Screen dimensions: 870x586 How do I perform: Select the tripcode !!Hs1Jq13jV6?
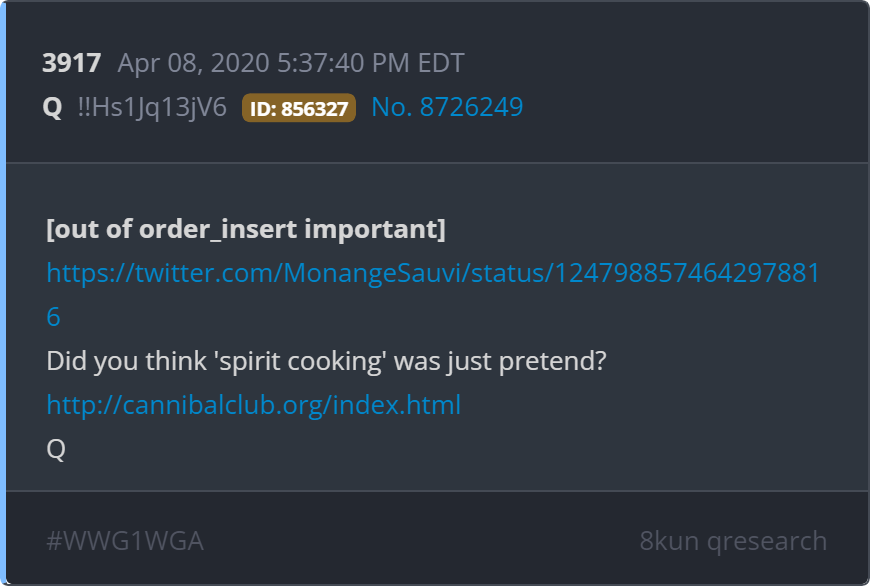click(152, 107)
